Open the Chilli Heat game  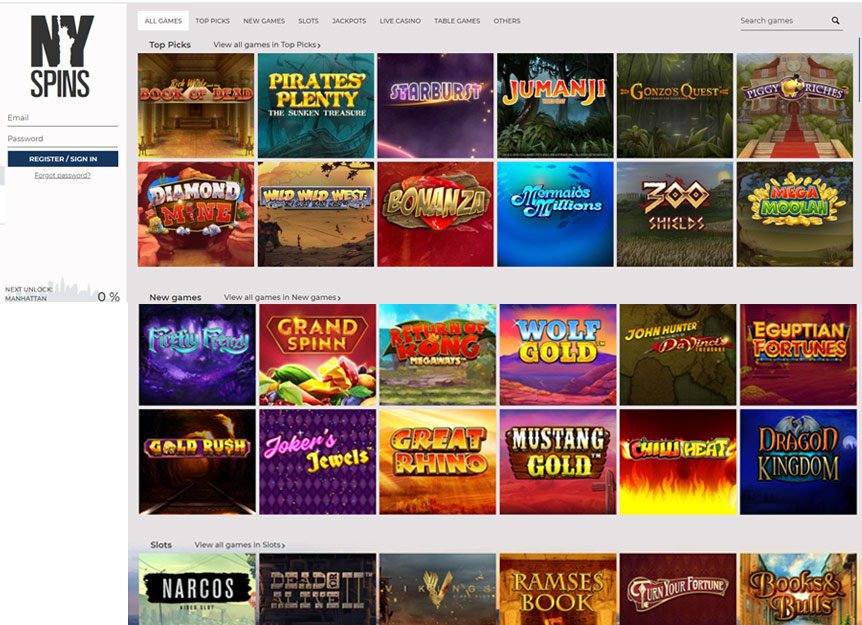point(678,462)
